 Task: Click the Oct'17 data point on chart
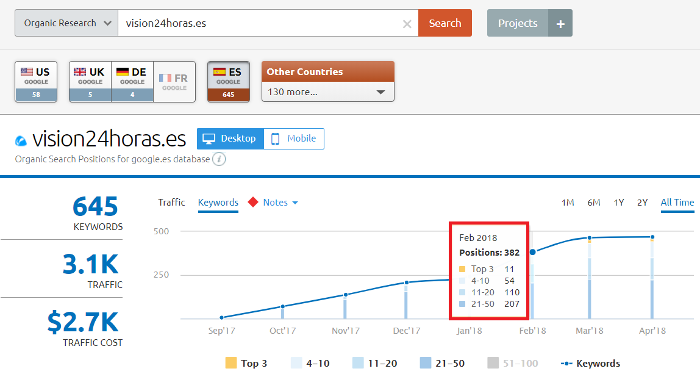[x=283, y=306]
